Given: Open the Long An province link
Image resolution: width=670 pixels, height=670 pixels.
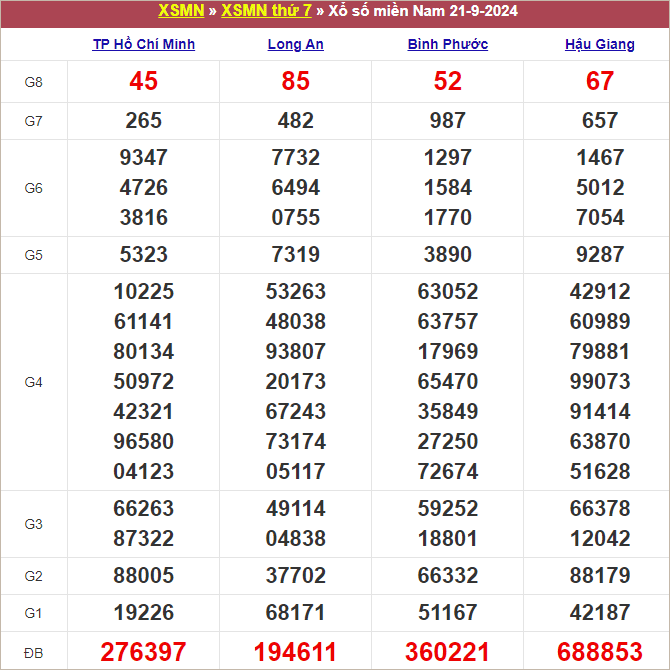Looking at the screenshot, I should point(296,44).
